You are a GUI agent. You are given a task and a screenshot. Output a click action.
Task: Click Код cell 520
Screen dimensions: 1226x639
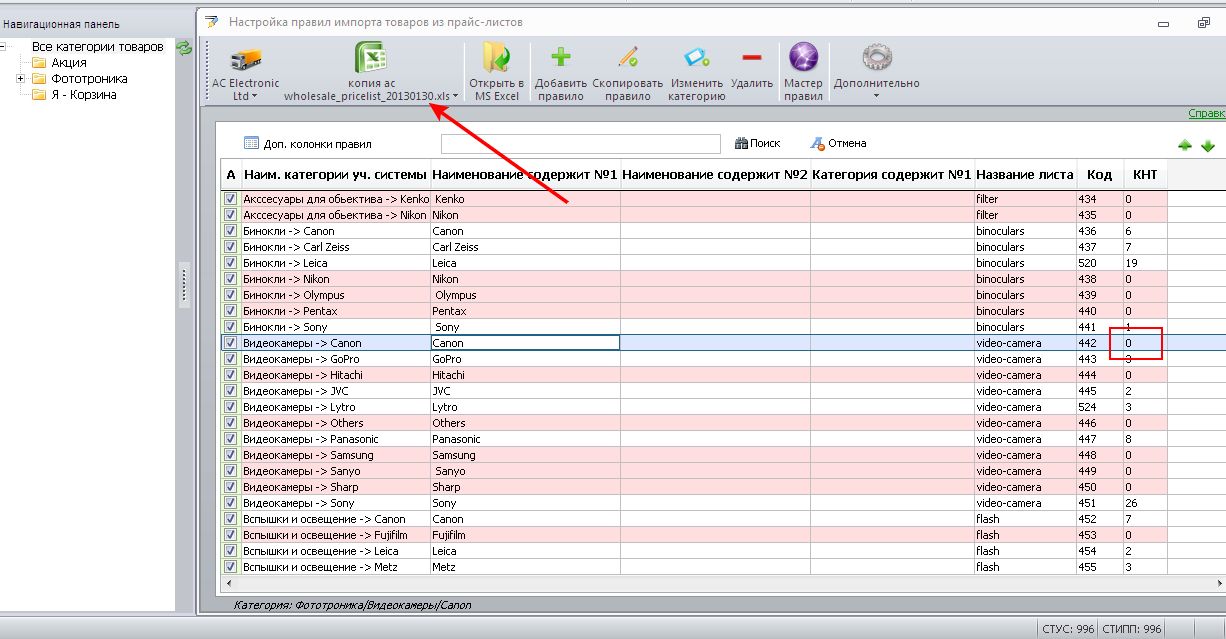(x=1099, y=263)
